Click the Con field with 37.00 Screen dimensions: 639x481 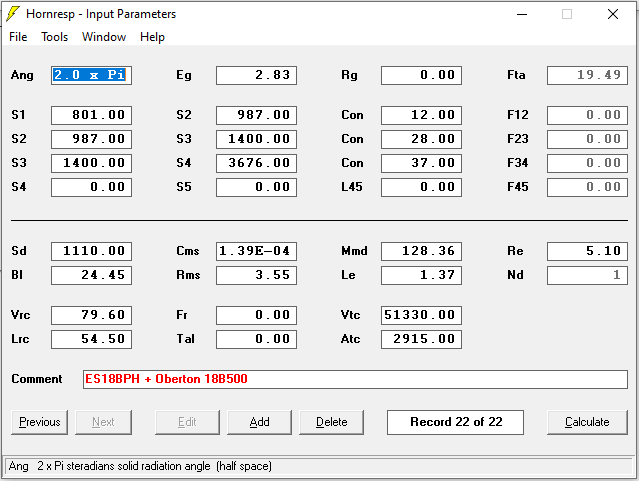pos(421,163)
